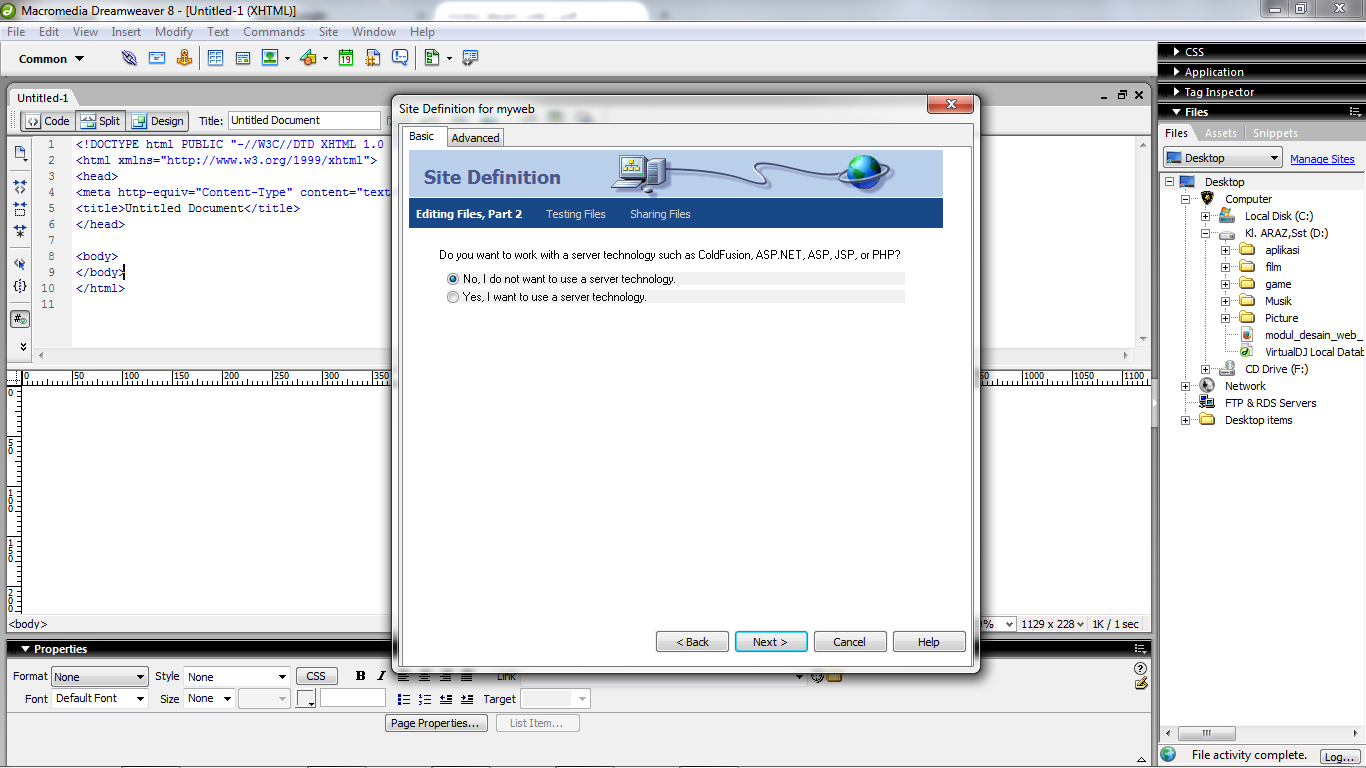Open Properties panel help icon

click(1141, 668)
